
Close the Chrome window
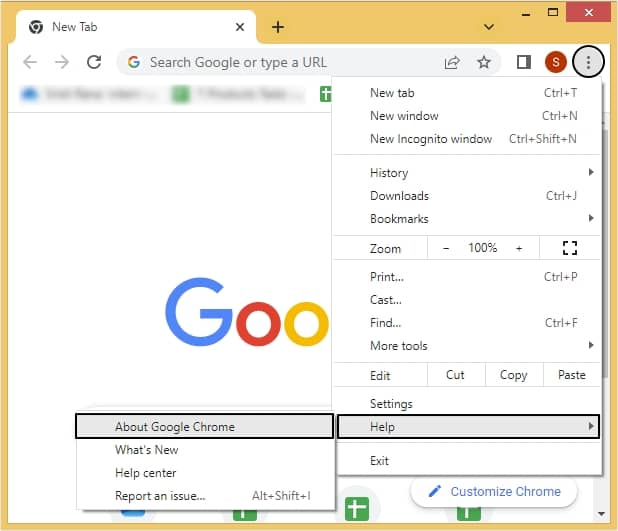588,13
